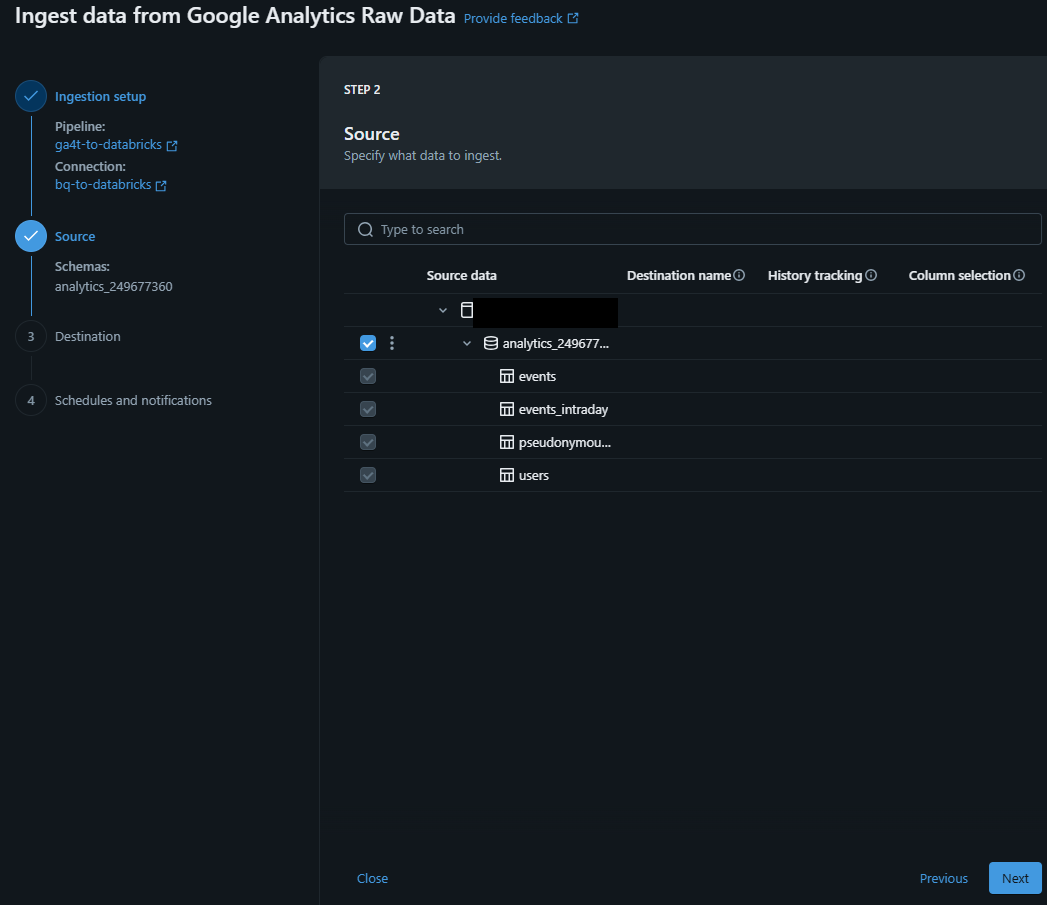1047x905 pixels.
Task: Toggle the users table checkbox
Action: click(368, 475)
